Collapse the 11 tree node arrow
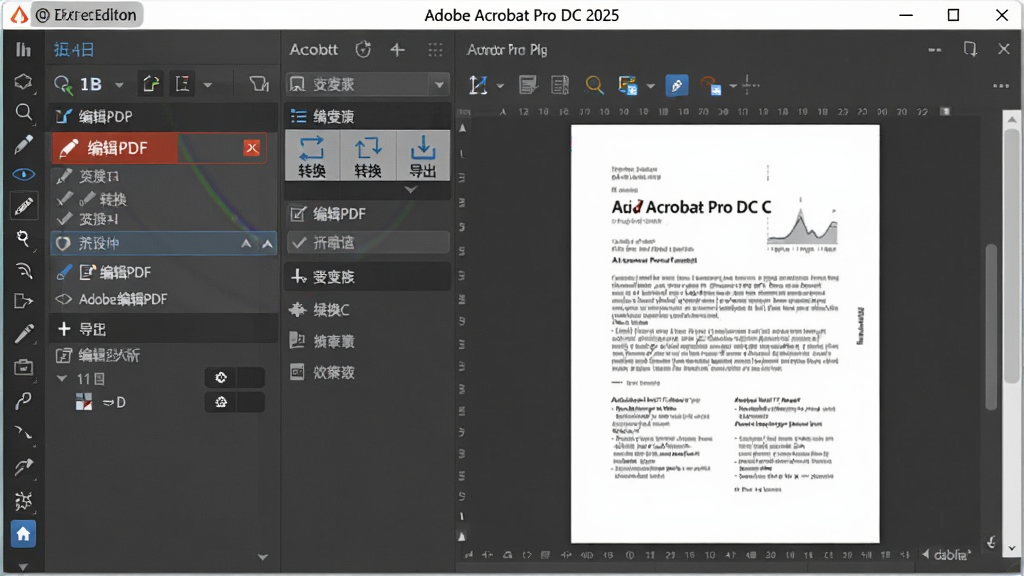1024x576 pixels. click(62, 378)
